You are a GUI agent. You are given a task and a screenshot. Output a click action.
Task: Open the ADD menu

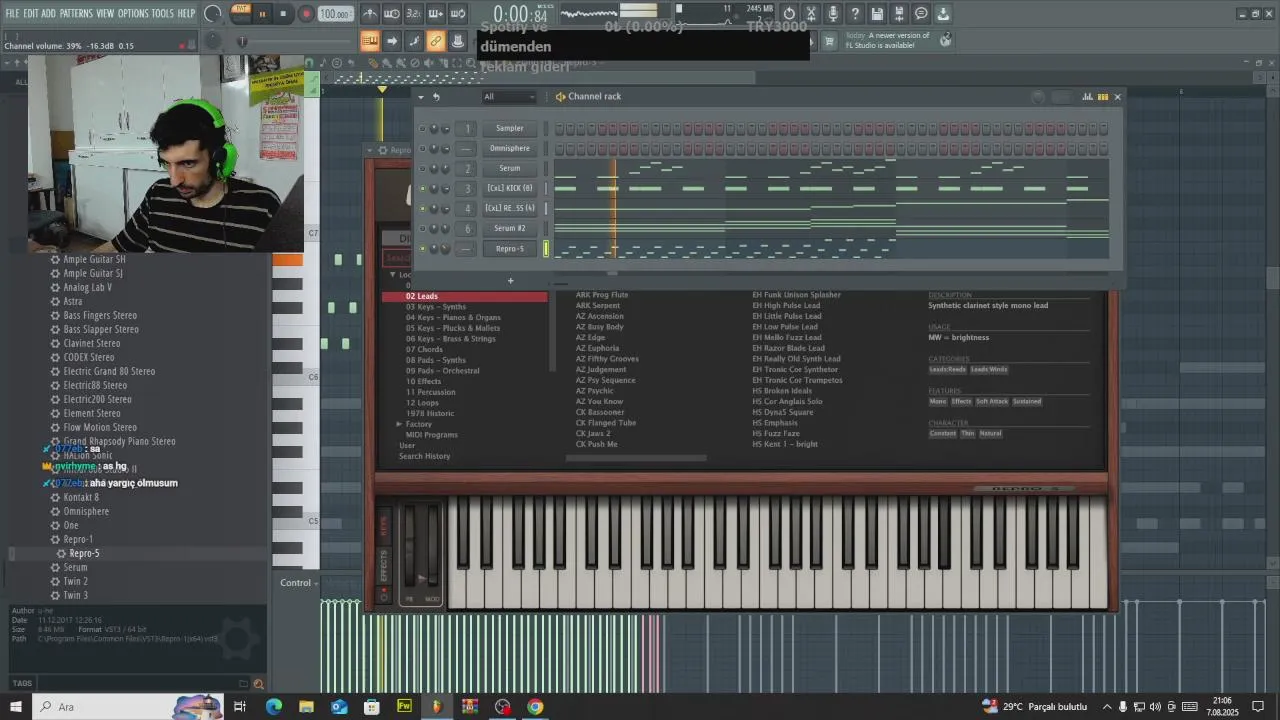[49, 13]
